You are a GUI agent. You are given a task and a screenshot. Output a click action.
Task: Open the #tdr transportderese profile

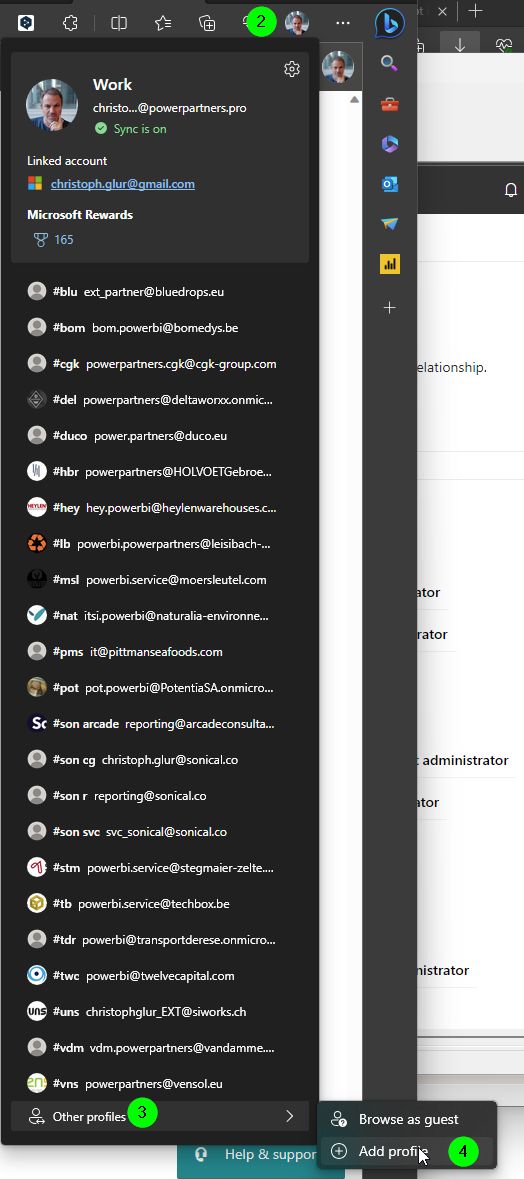click(x=160, y=939)
